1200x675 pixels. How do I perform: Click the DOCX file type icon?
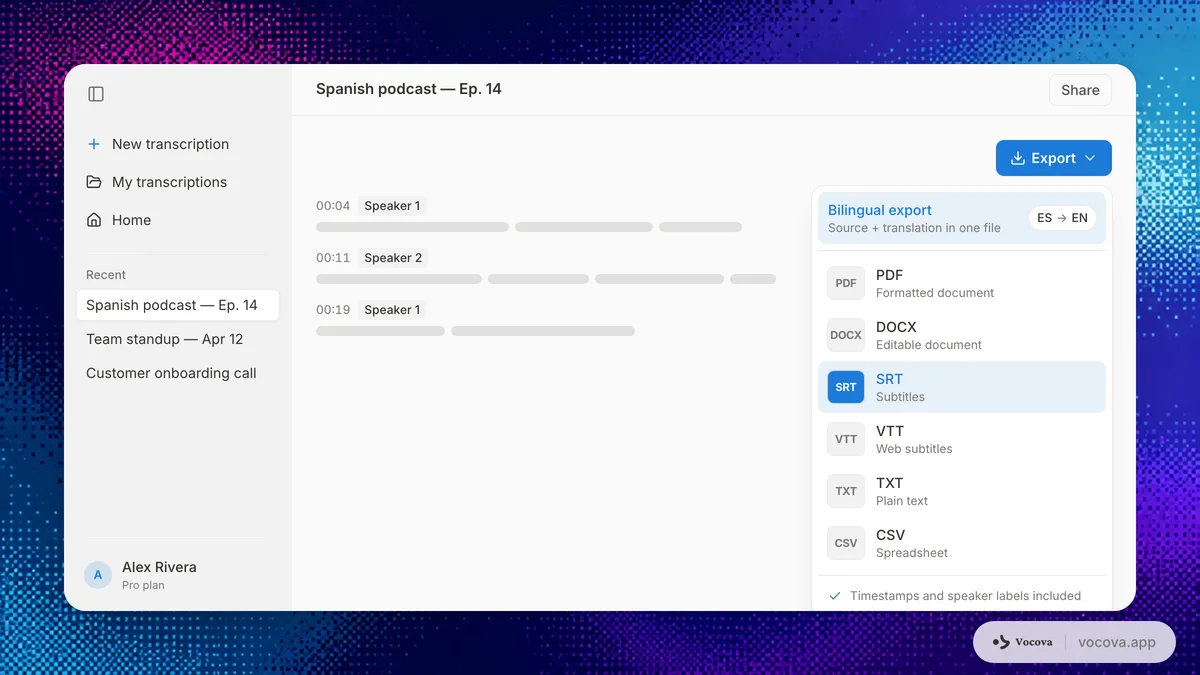846,335
